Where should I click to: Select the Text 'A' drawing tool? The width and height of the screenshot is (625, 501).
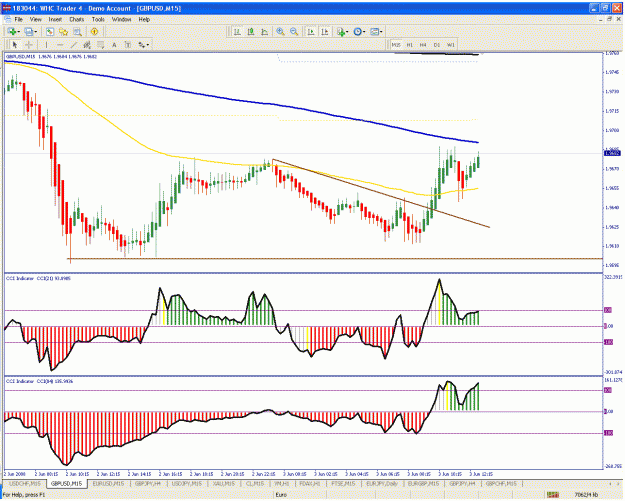[114, 45]
